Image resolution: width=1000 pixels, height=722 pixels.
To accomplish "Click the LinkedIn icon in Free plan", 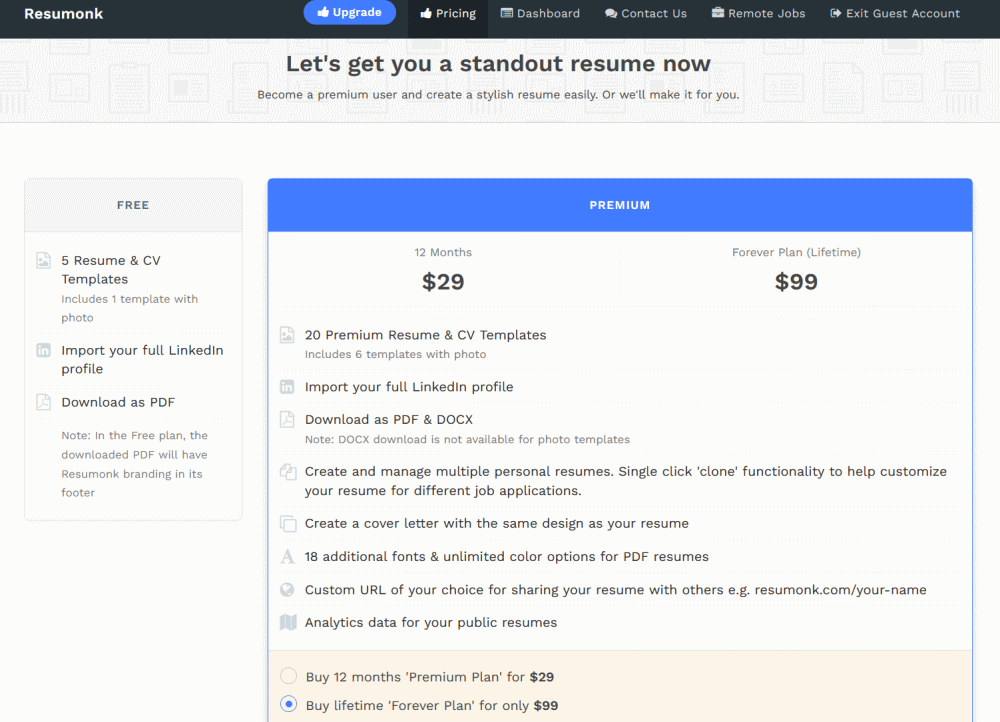I will coord(43,351).
